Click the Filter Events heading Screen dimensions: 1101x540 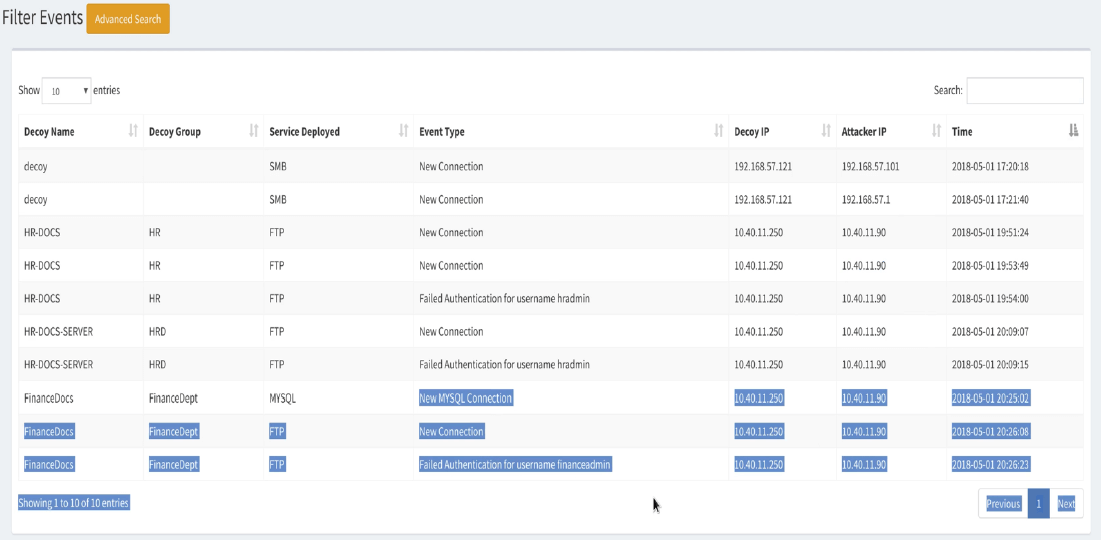pos(42,18)
